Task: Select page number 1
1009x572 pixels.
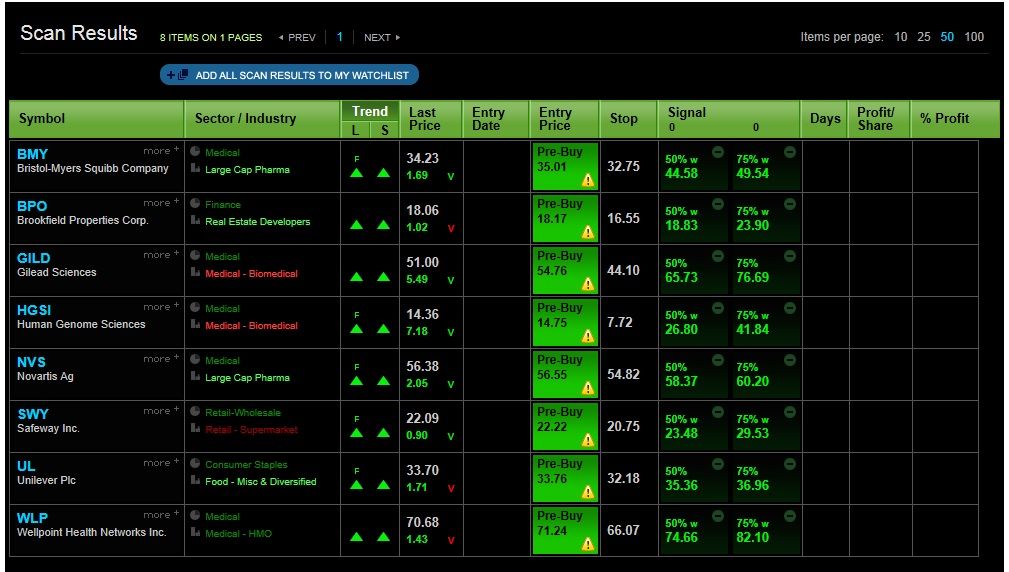Action: (x=340, y=37)
